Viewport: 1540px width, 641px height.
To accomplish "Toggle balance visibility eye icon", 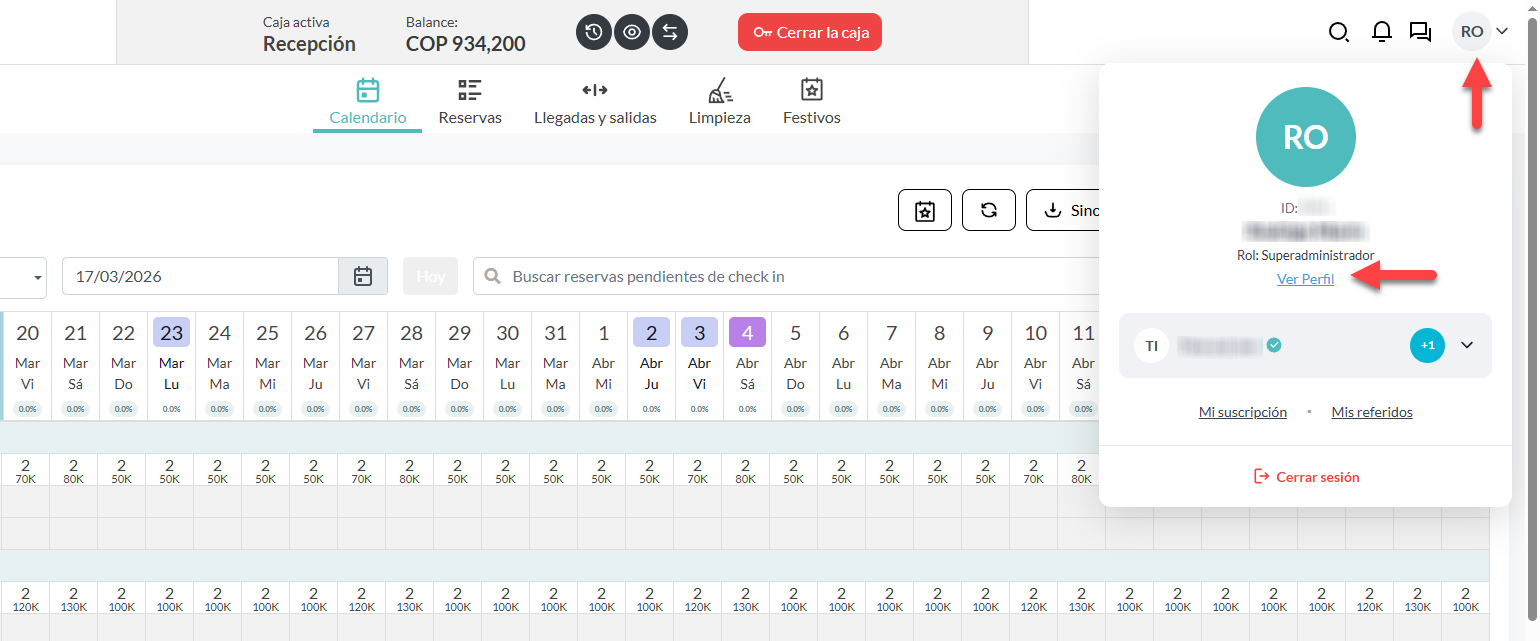I will [632, 32].
